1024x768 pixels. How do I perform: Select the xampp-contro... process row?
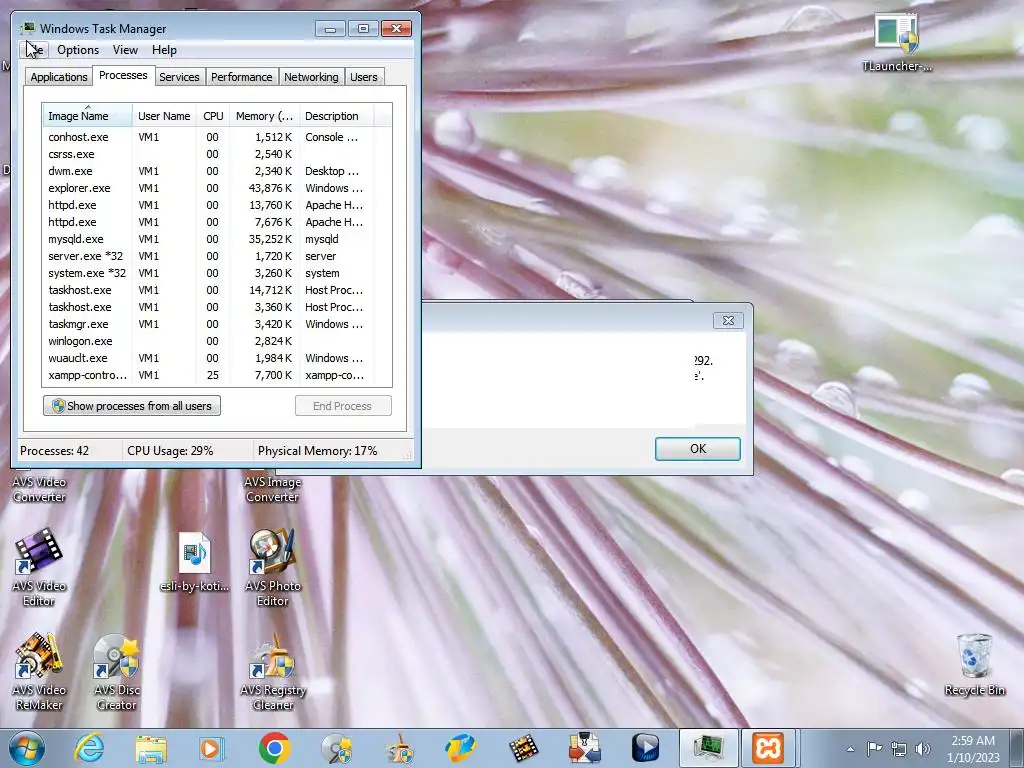[x=217, y=375]
